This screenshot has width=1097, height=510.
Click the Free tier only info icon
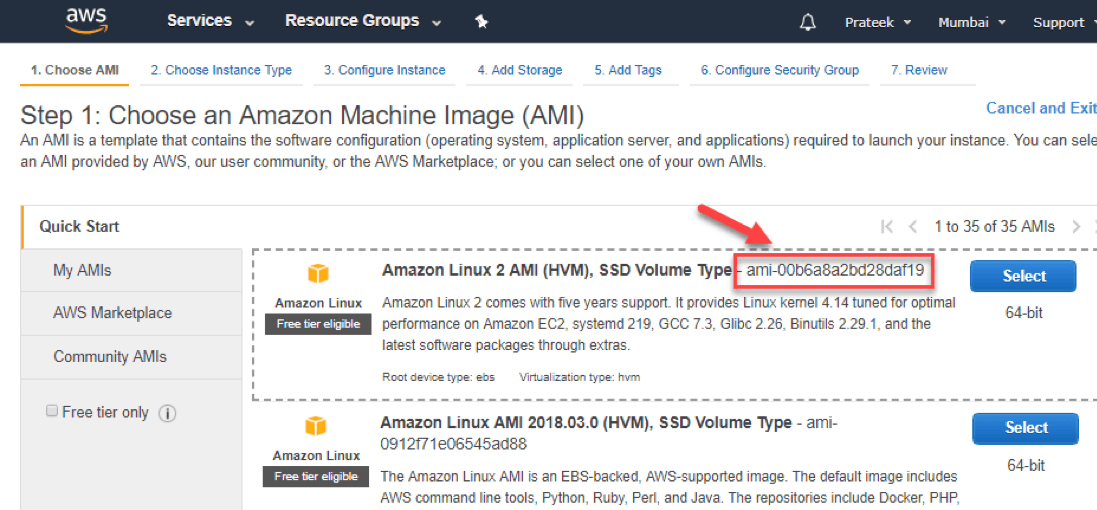pyautogui.click(x=167, y=413)
